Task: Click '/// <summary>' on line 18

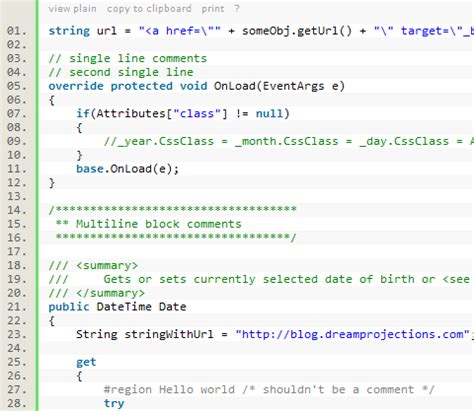Action: click(93, 266)
